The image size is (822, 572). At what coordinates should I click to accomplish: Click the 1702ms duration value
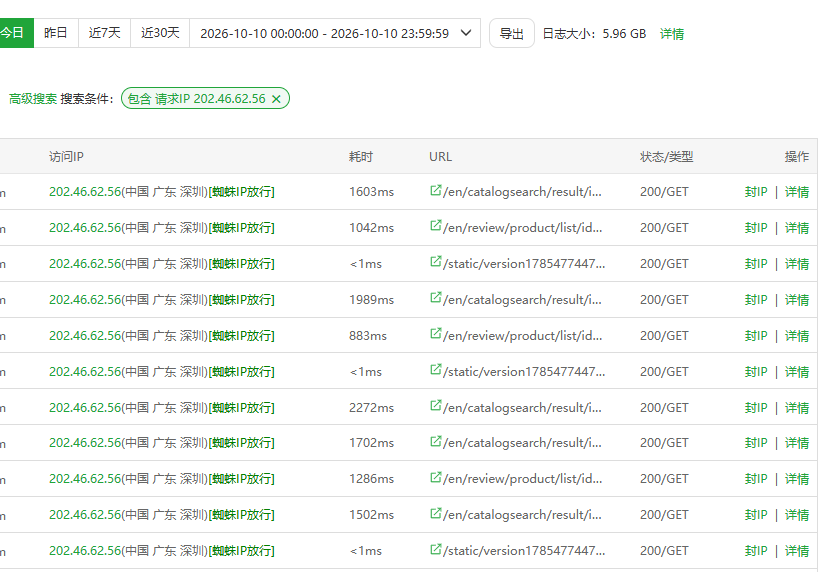click(371, 443)
